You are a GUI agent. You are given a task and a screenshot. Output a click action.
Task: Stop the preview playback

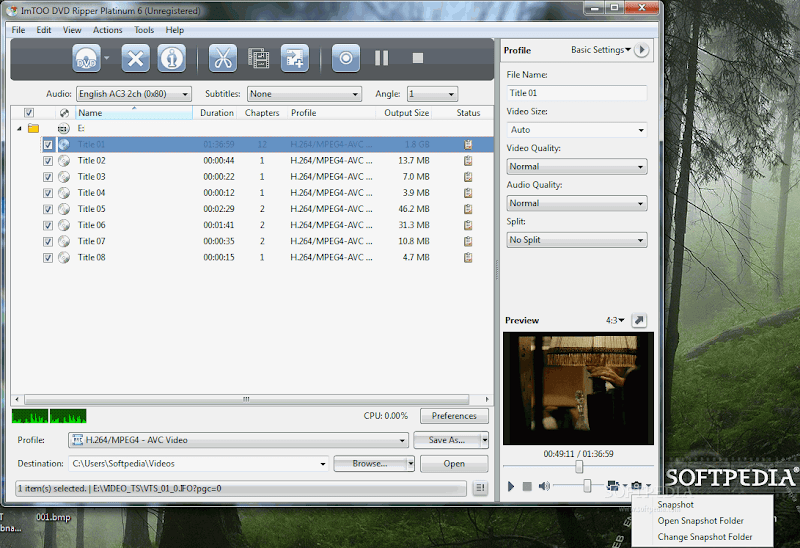pos(527,486)
